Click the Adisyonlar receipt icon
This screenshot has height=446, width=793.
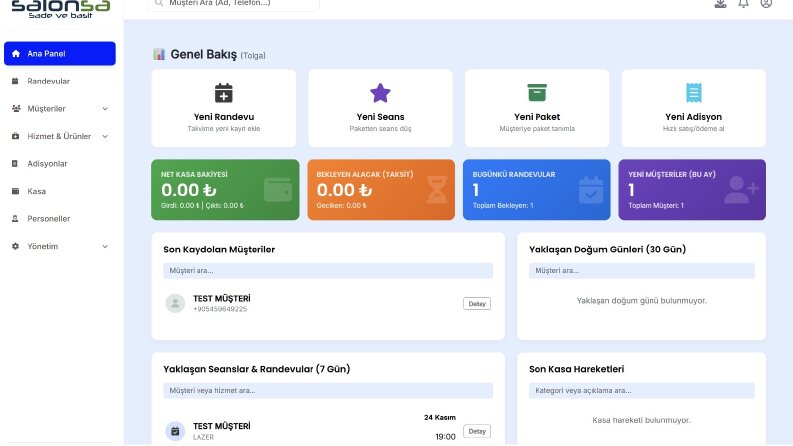pyautogui.click(x=15, y=164)
